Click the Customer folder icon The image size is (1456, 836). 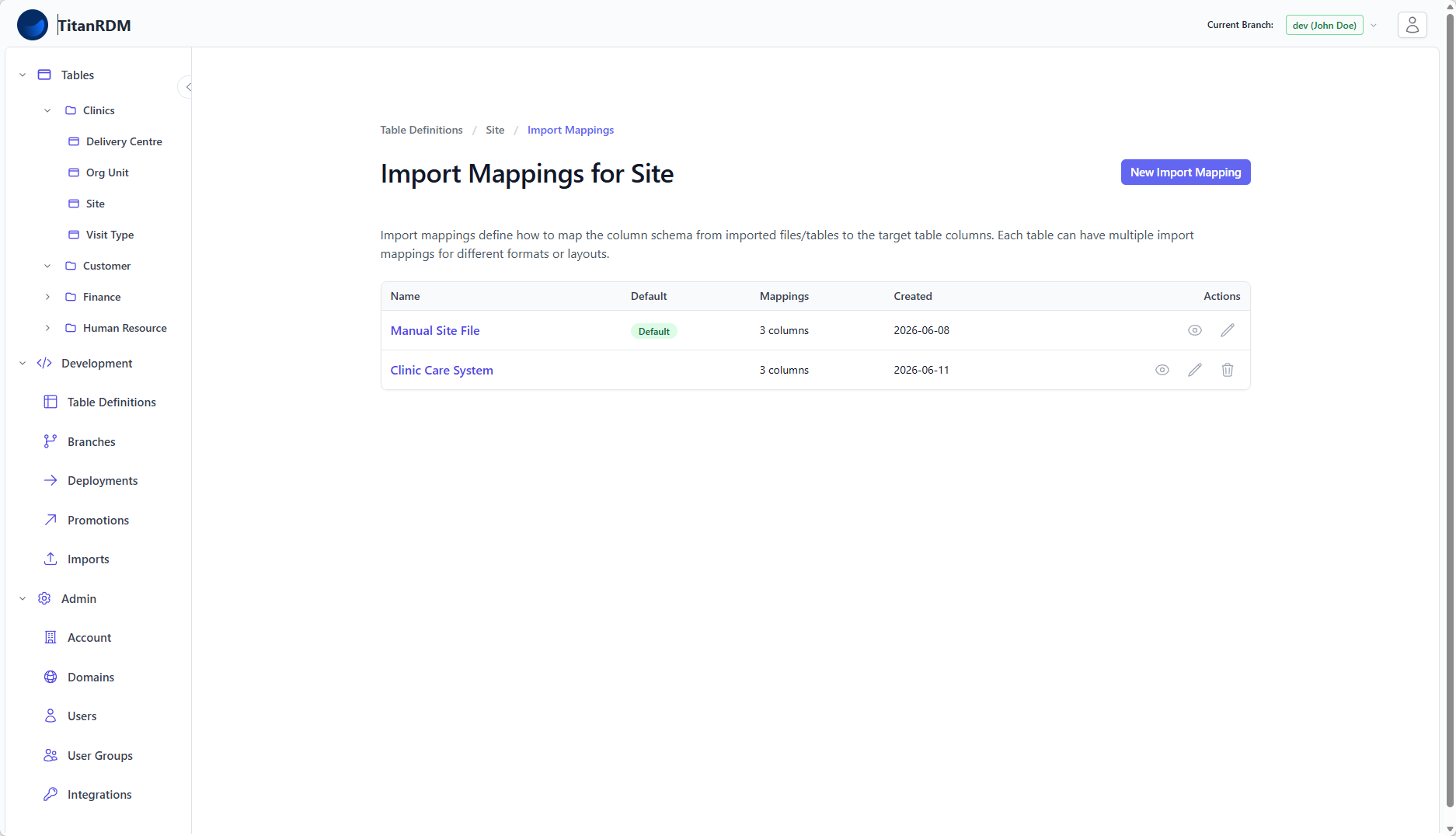71,266
